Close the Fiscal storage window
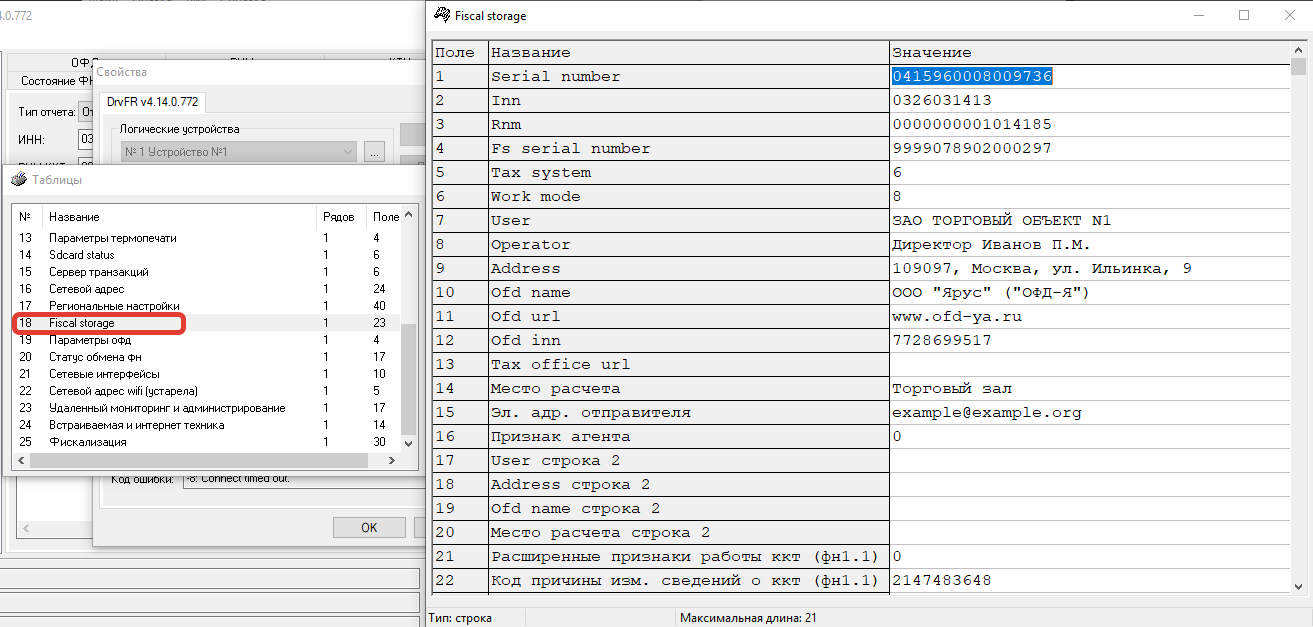1313x627 pixels. point(1289,15)
